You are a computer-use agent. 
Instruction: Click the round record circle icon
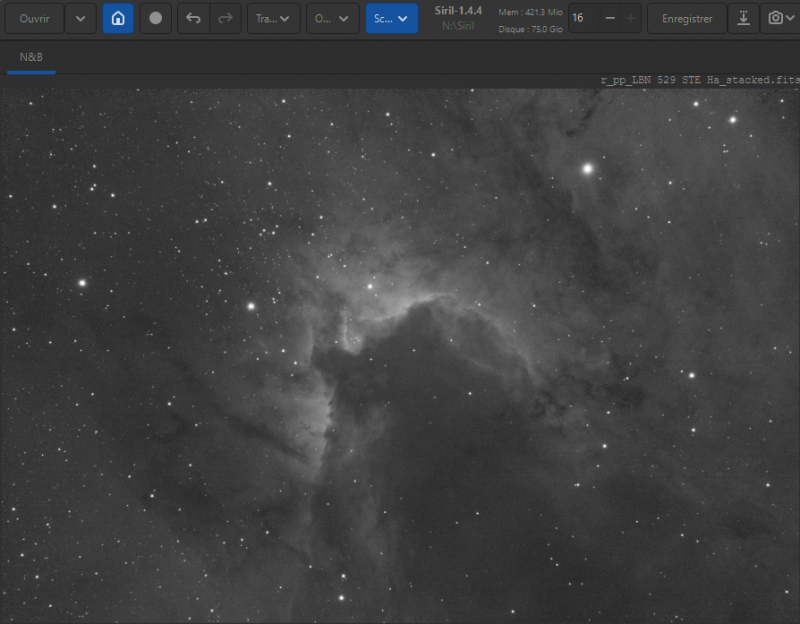[156, 18]
